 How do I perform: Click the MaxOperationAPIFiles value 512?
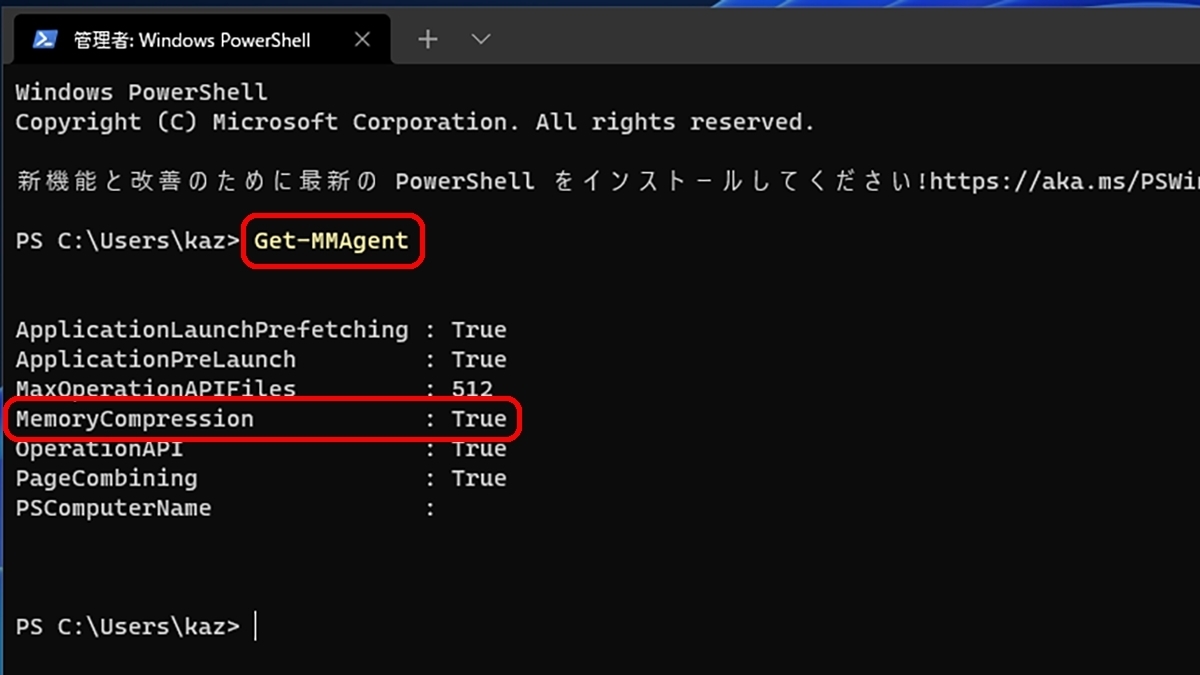(x=472, y=389)
